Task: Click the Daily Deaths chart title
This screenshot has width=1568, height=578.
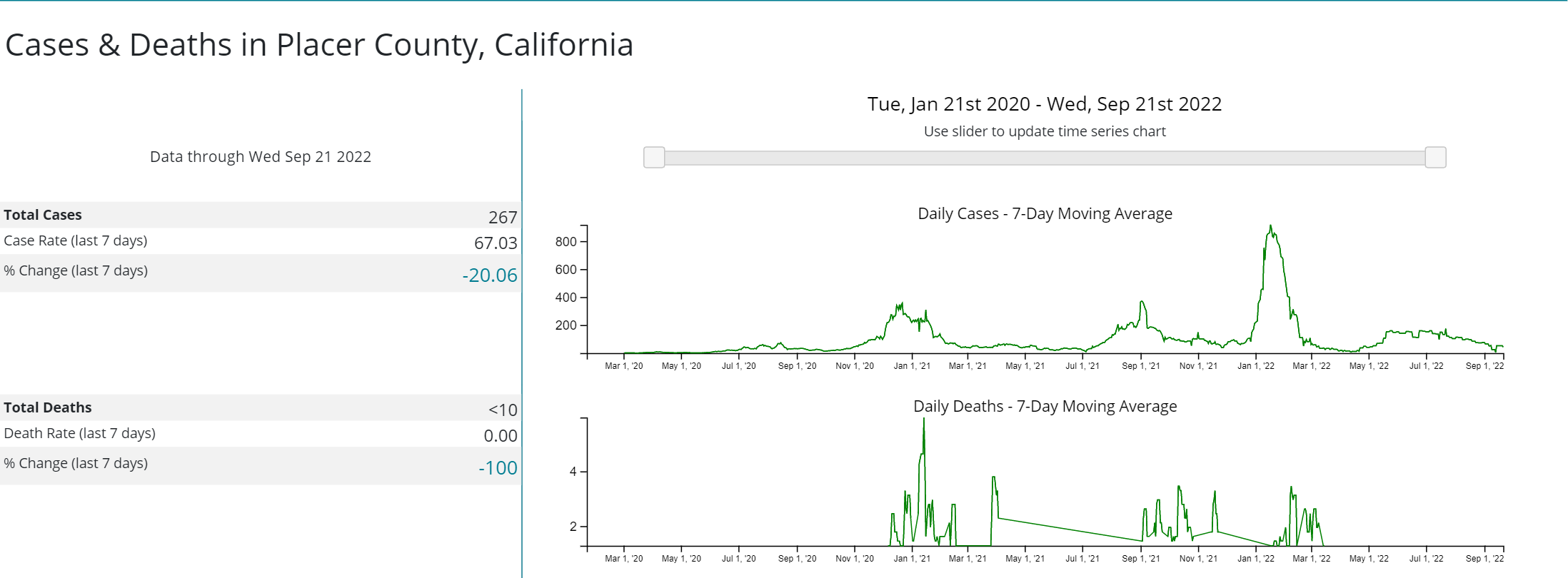Action: pyautogui.click(x=1045, y=406)
